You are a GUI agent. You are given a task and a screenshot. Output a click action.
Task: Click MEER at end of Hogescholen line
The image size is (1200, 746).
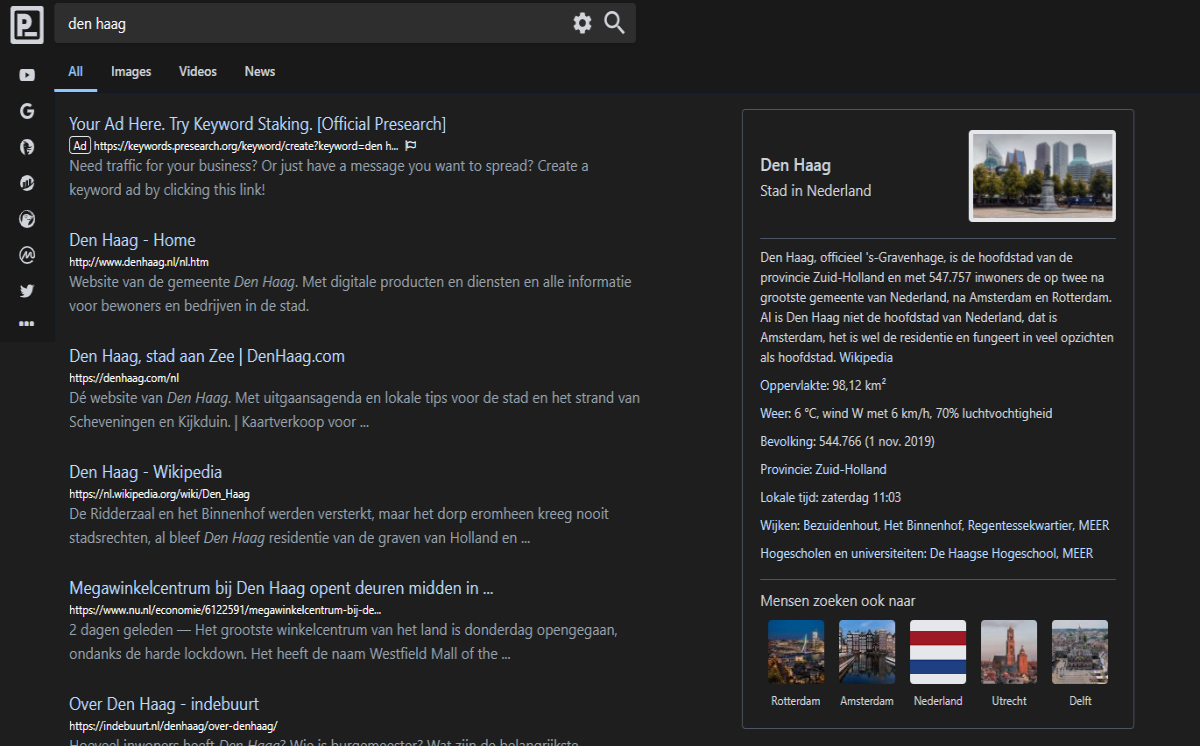(x=1077, y=553)
